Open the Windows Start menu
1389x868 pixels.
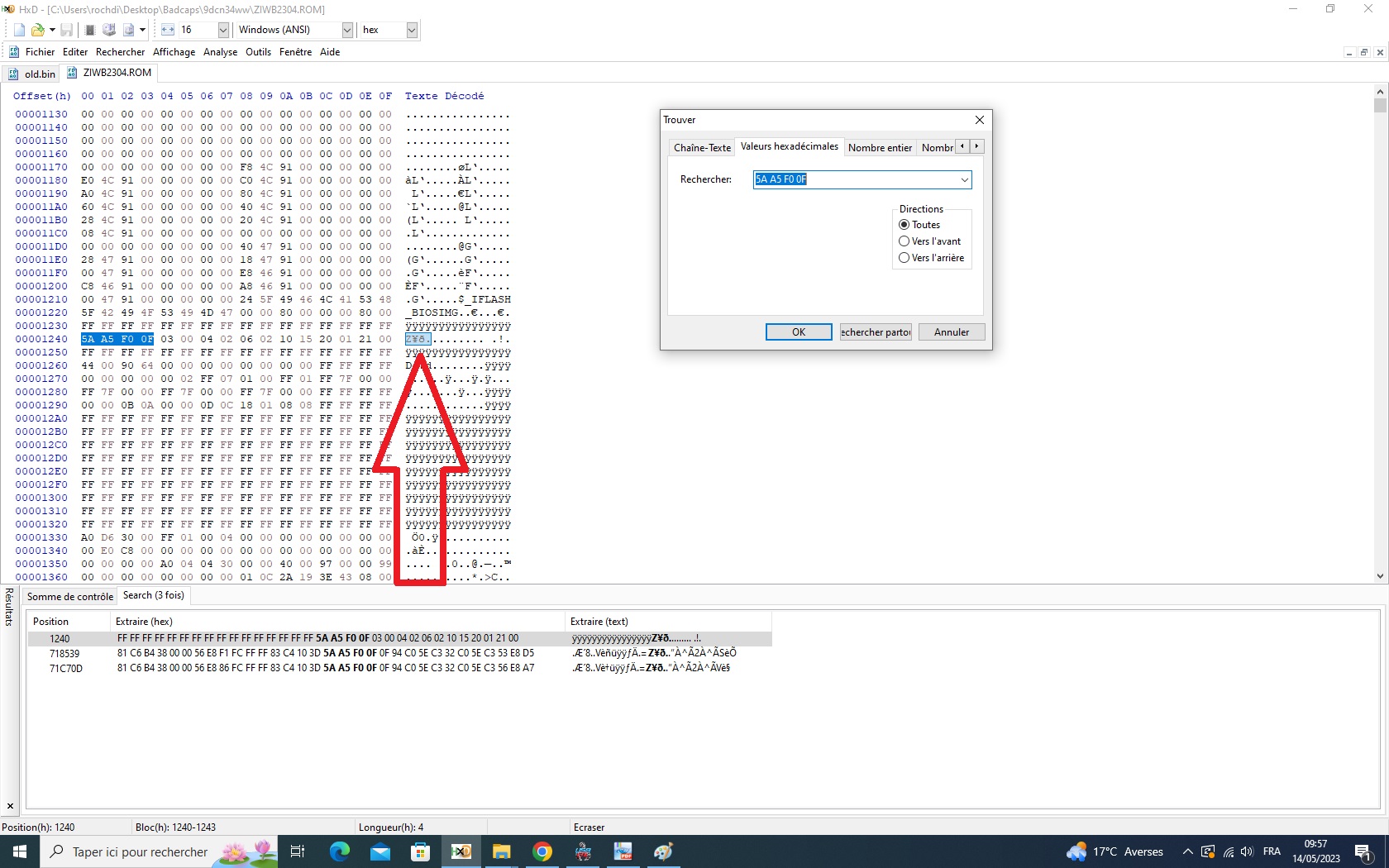[20, 851]
